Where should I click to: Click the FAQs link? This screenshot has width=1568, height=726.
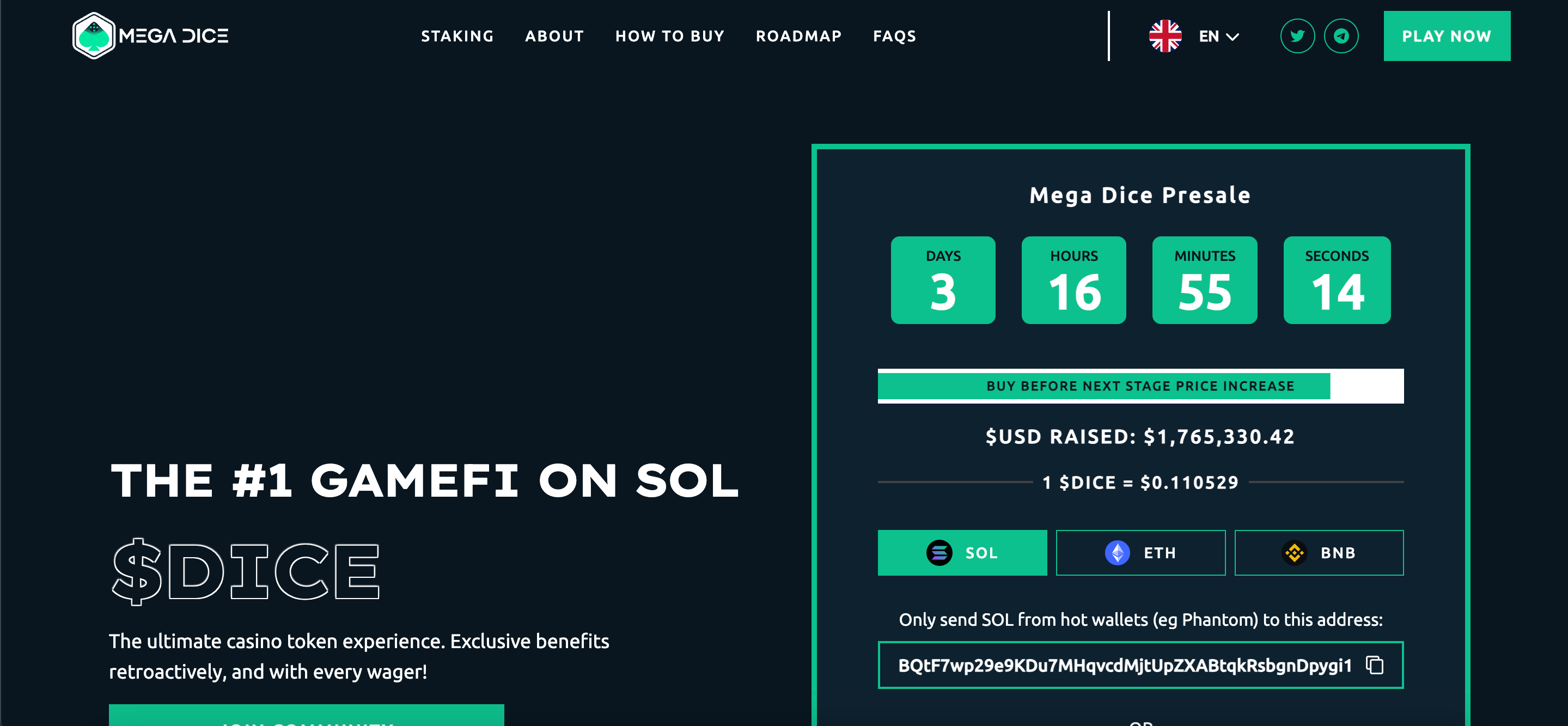click(894, 36)
